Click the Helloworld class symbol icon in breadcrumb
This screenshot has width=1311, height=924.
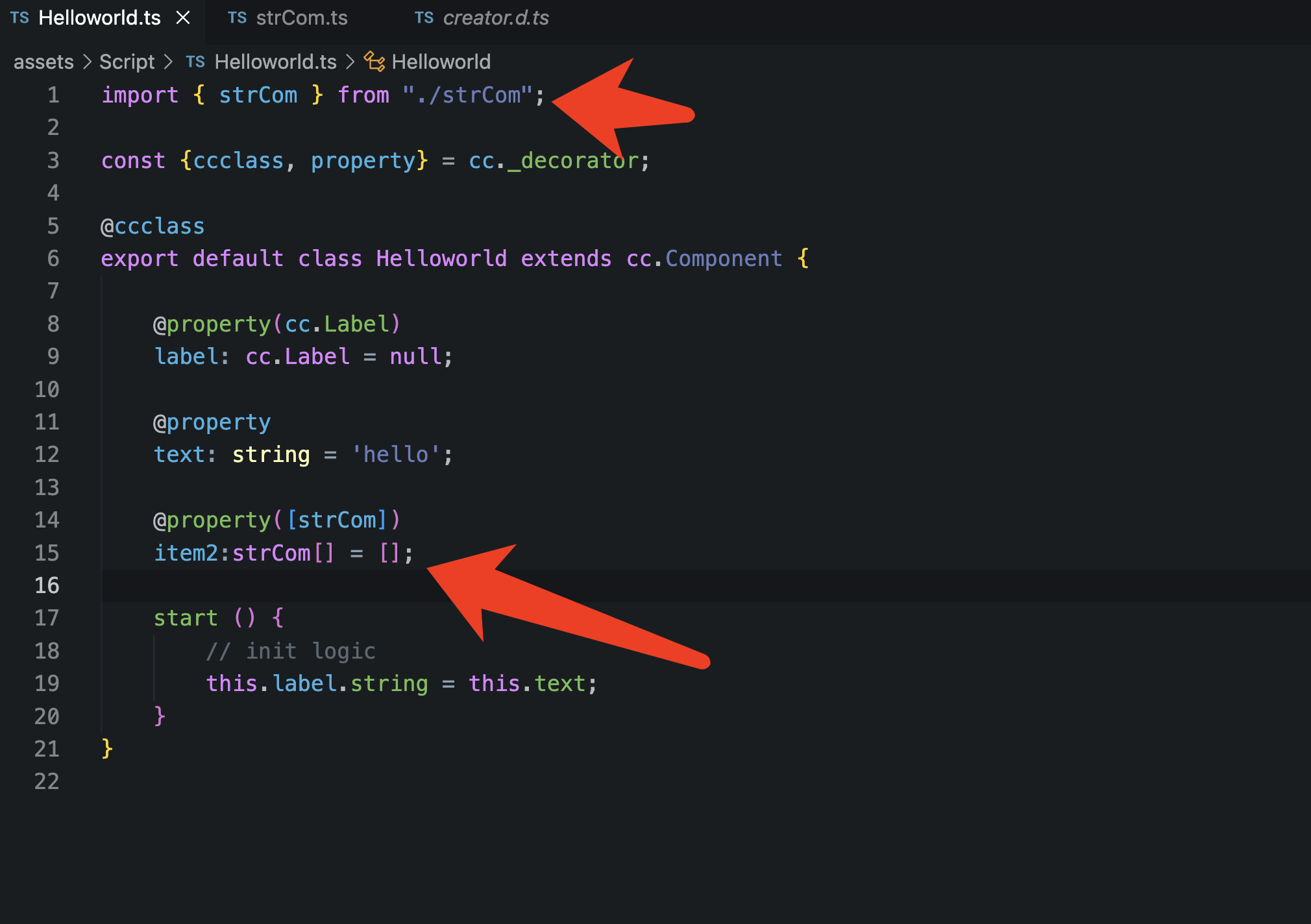tap(374, 62)
